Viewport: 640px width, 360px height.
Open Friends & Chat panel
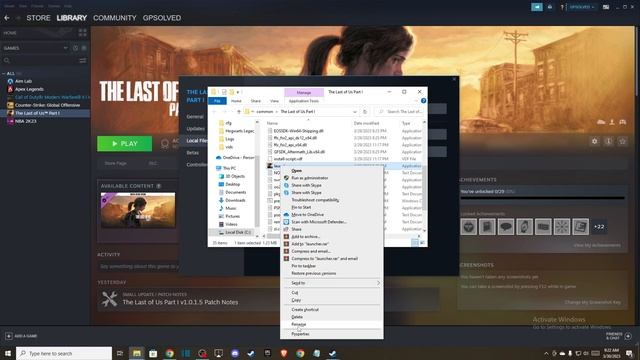click(619, 336)
